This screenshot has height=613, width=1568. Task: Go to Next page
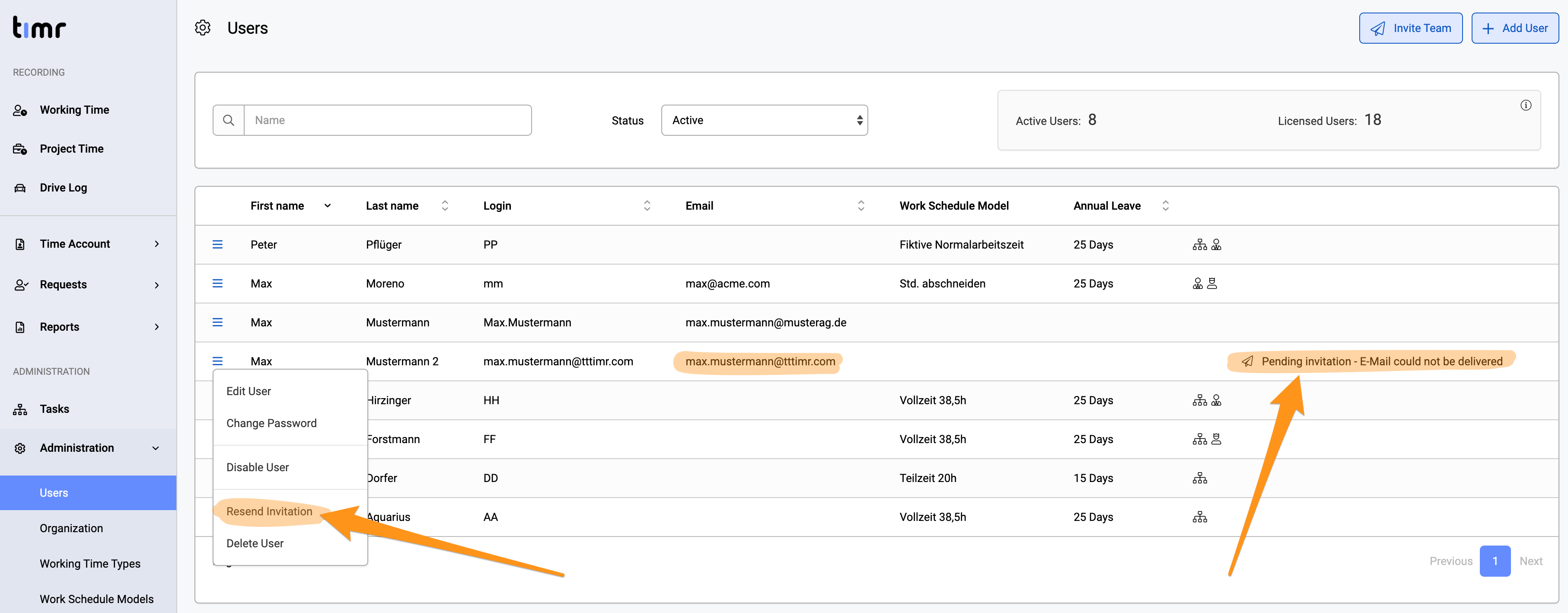coord(1530,561)
